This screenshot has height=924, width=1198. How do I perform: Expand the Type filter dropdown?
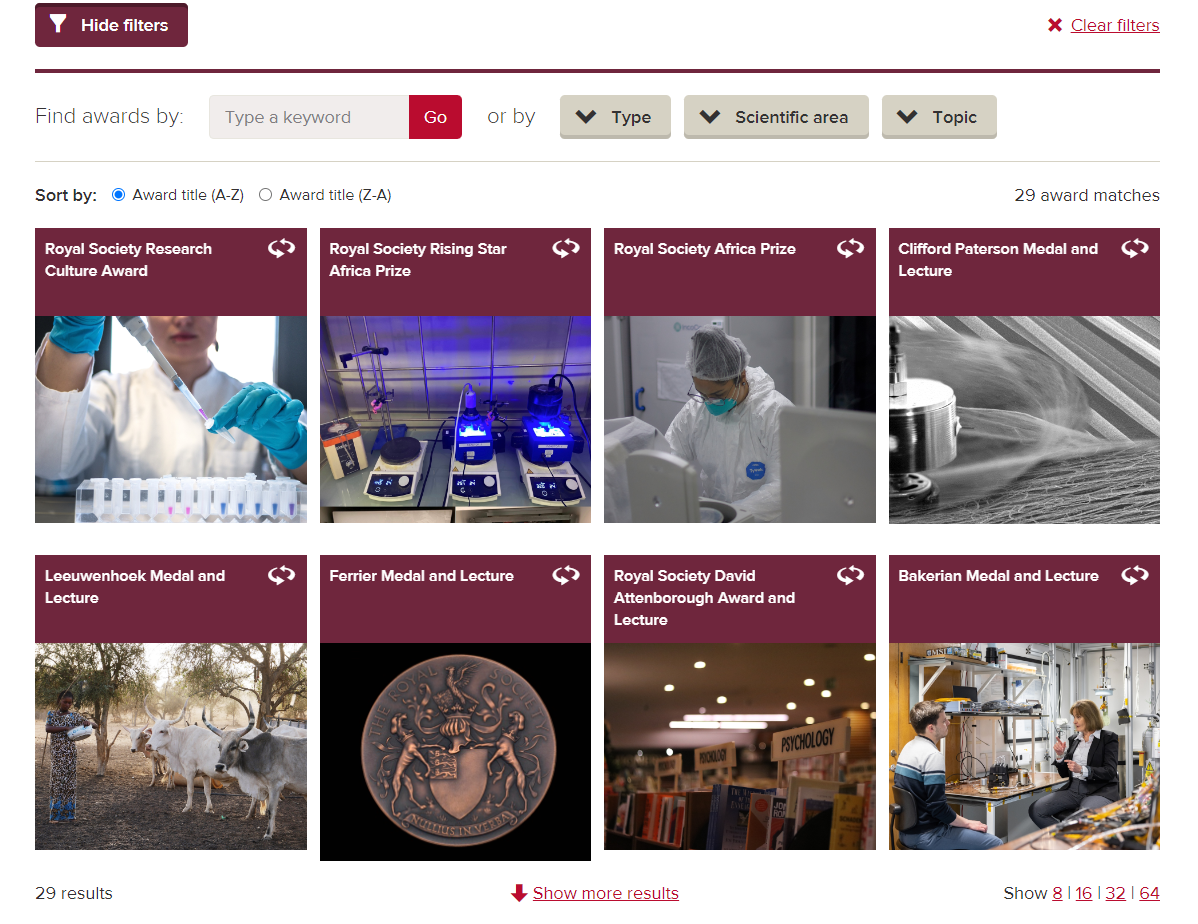click(x=615, y=117)
